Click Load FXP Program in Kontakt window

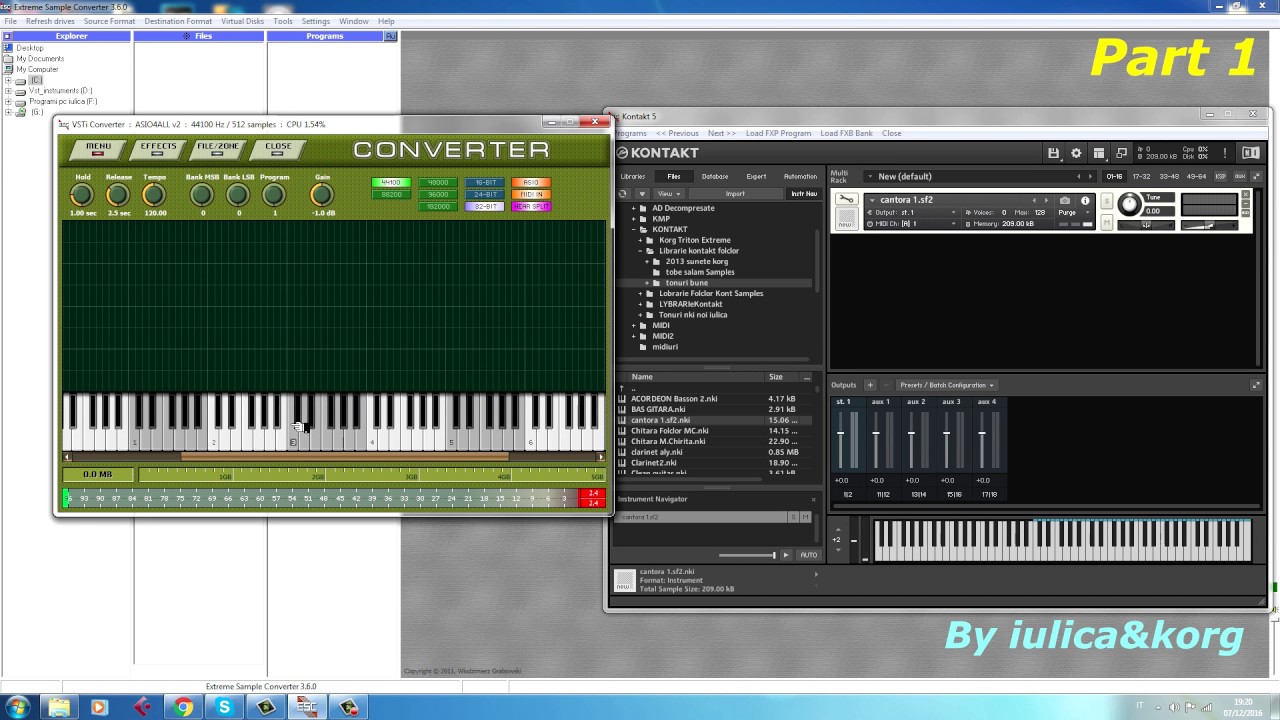778,133
